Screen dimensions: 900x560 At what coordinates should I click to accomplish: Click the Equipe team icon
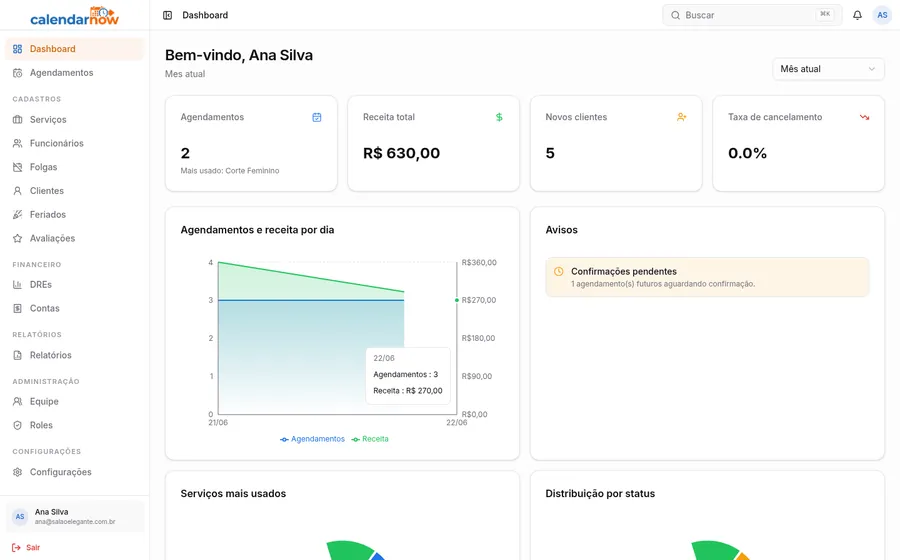[18, 402]
